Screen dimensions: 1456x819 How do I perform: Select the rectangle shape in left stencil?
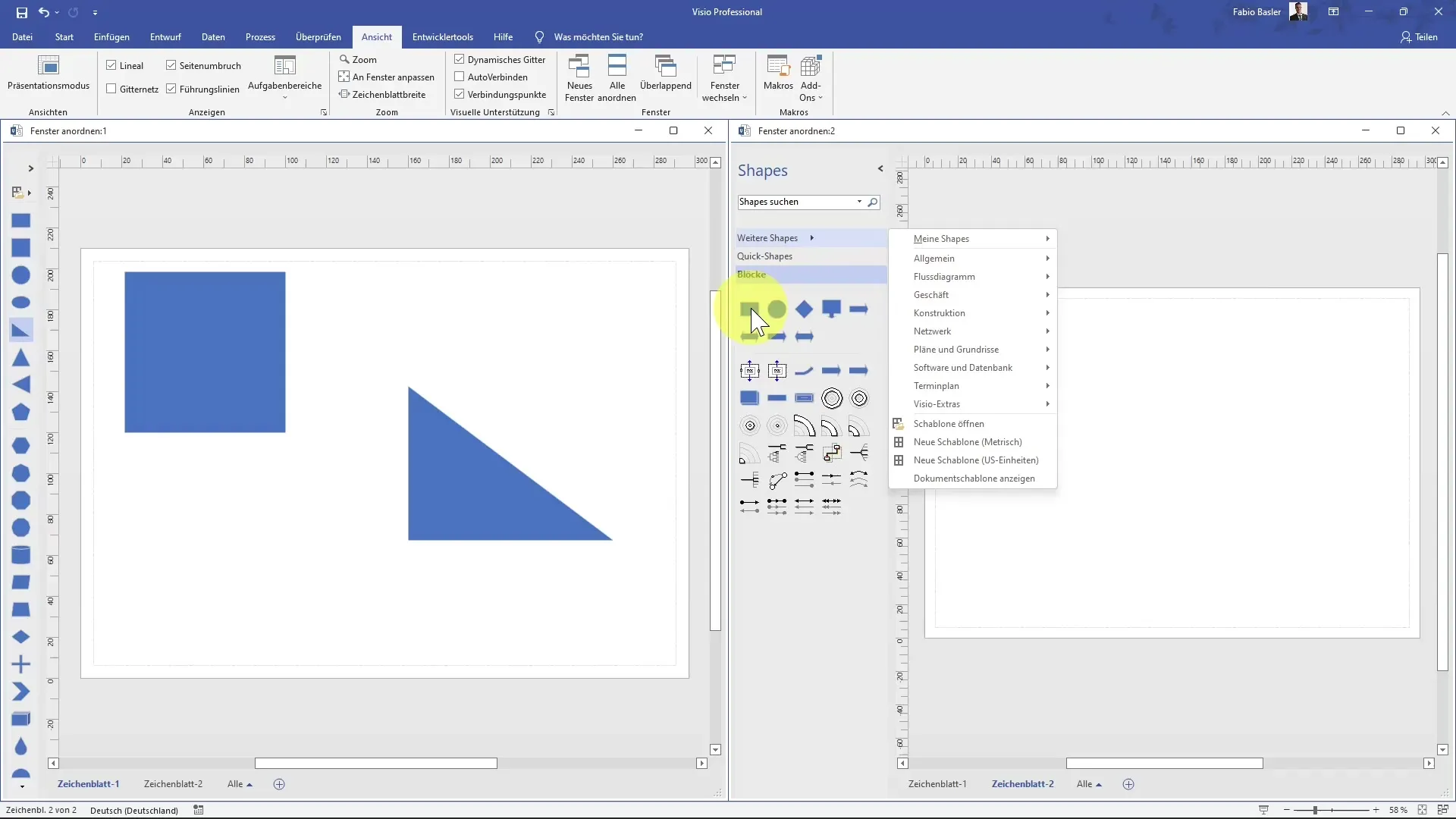coord(21,221)
